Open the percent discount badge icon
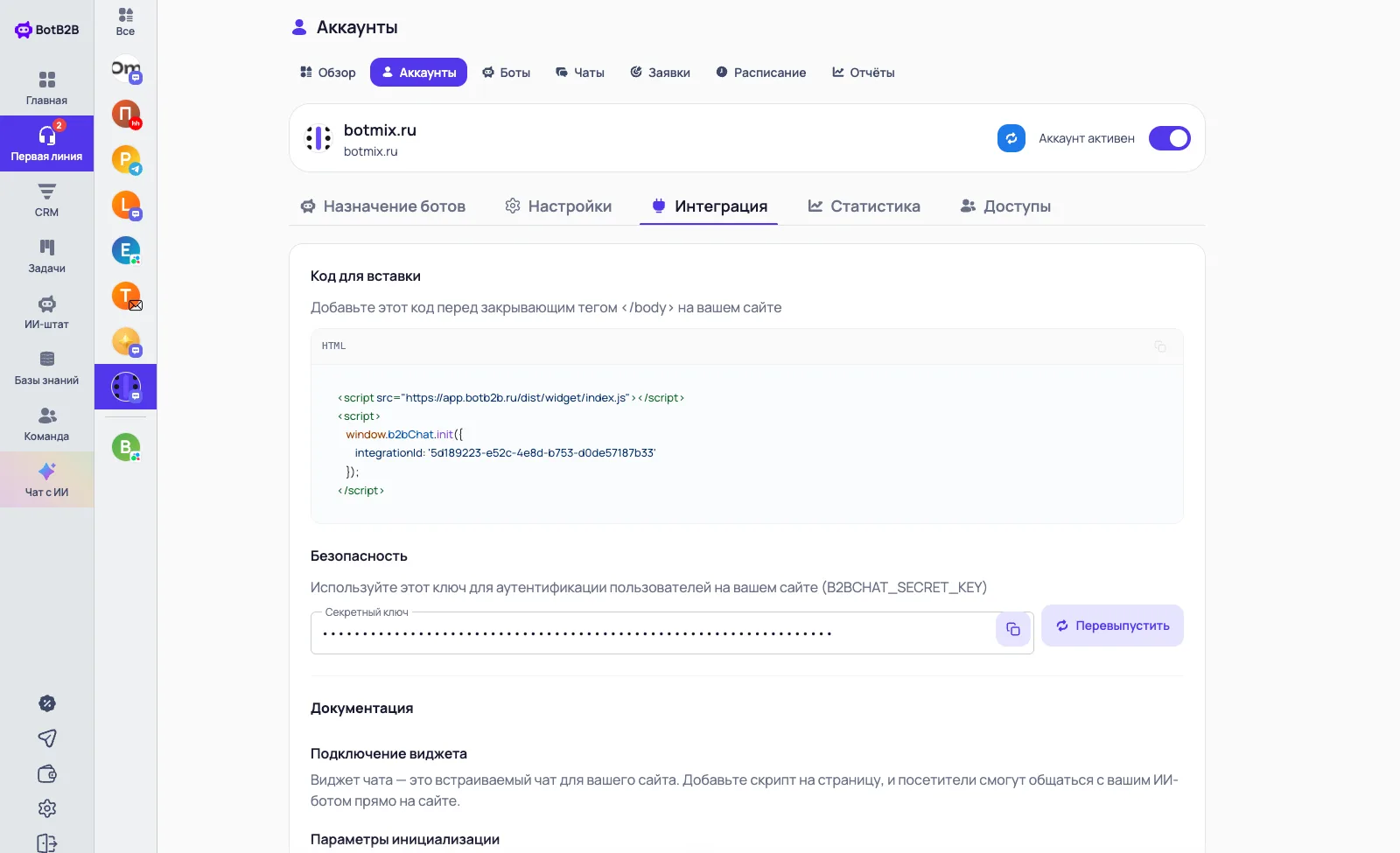This screenshot has width=1400, height=853. tap(47, 703)
